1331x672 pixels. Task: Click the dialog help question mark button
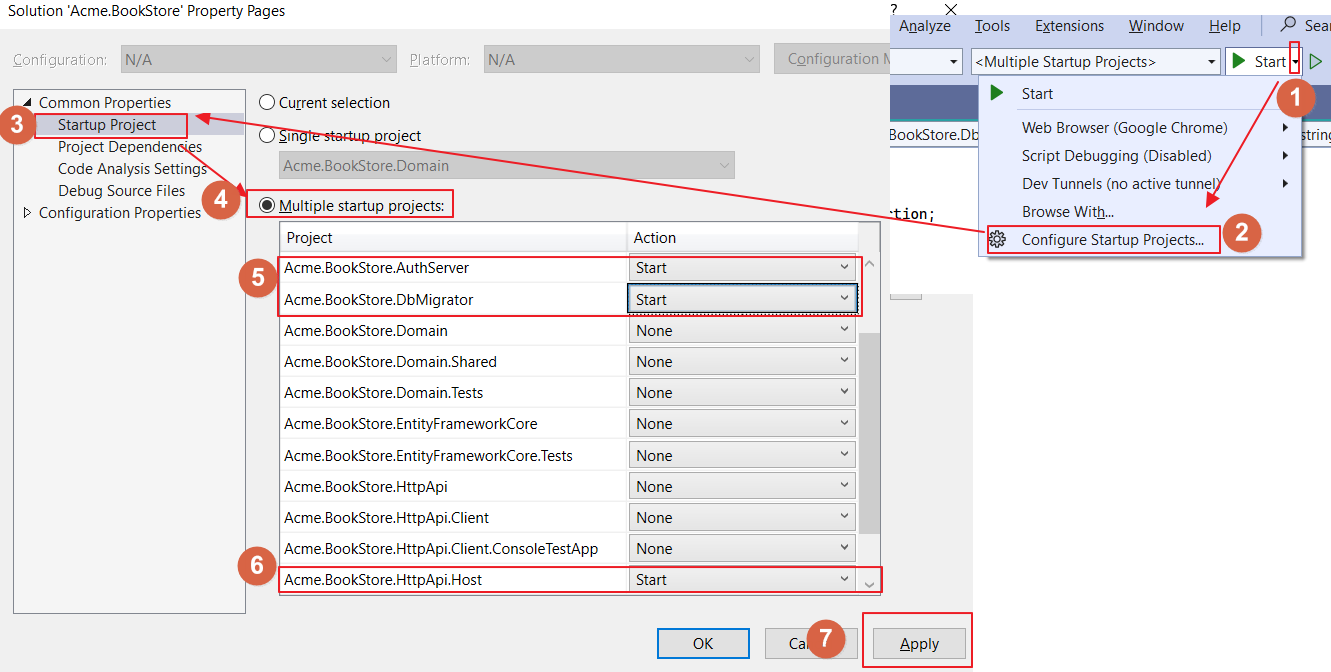[894, 9]
